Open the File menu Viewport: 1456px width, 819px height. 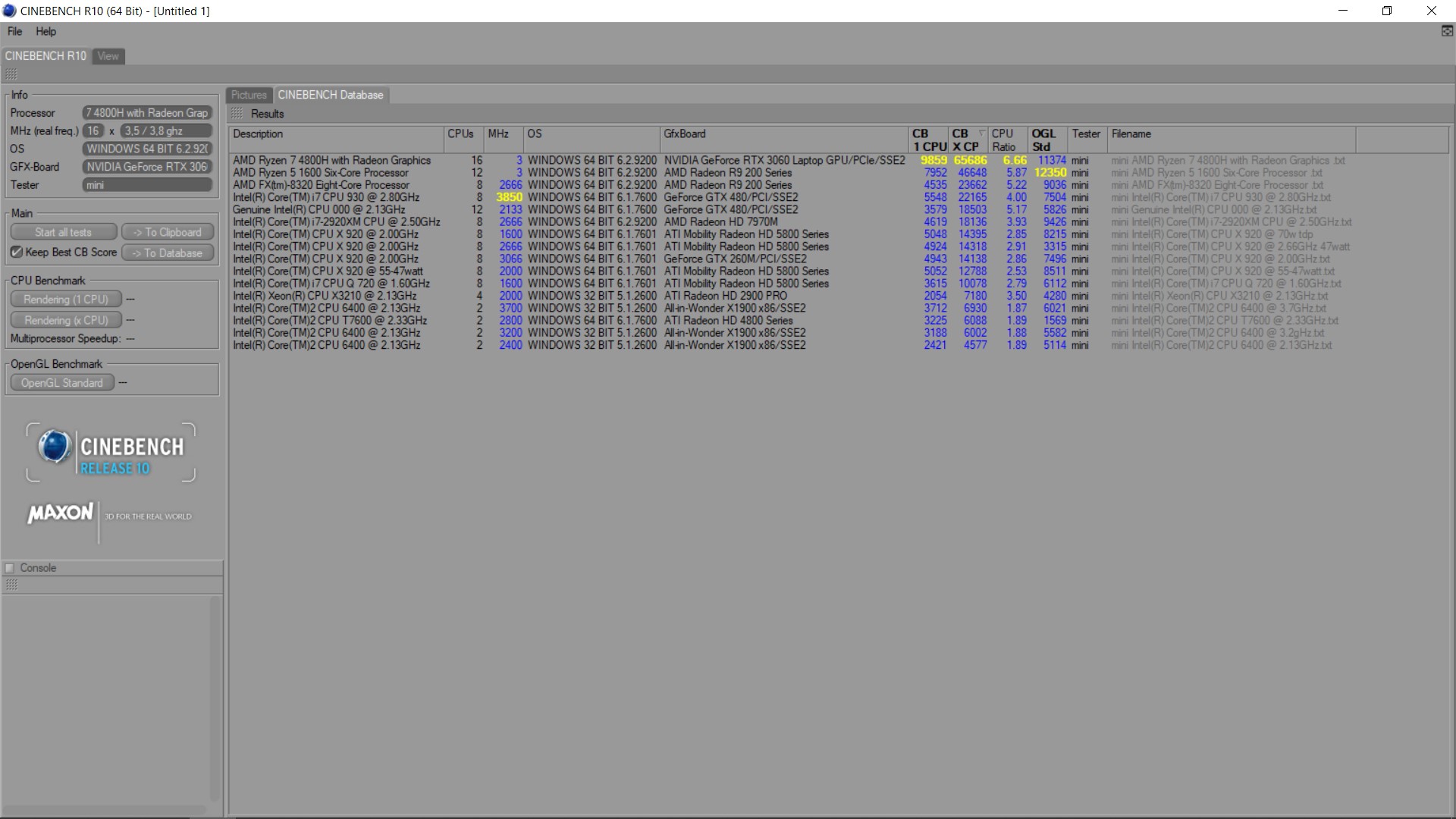point(14,31)
